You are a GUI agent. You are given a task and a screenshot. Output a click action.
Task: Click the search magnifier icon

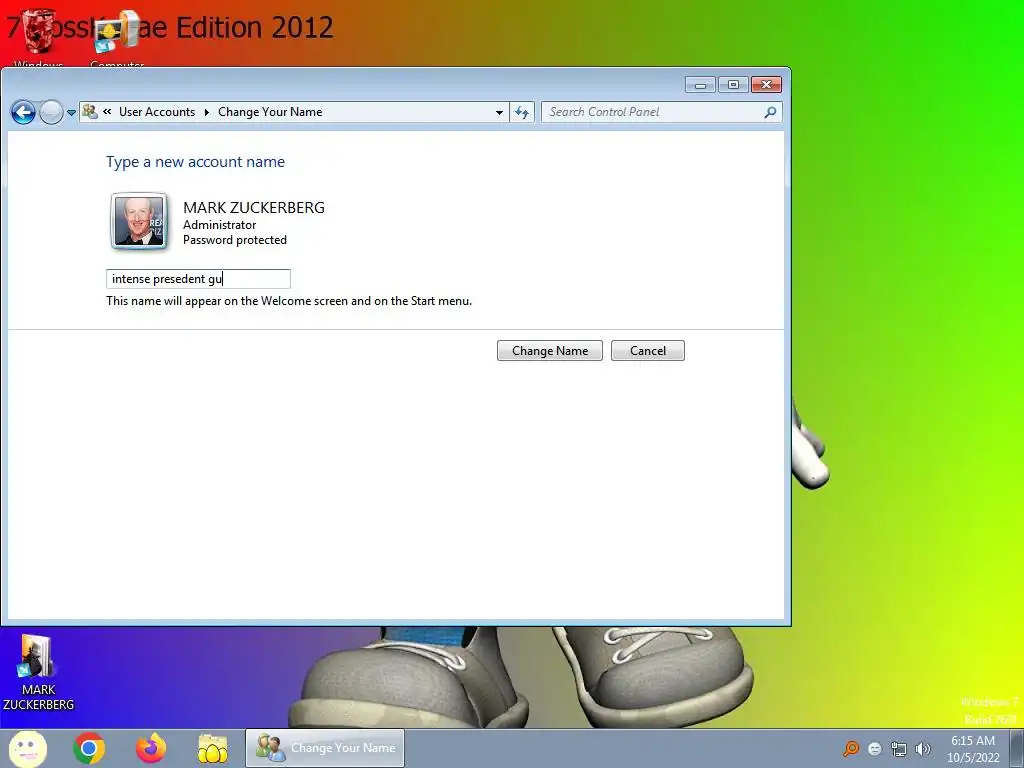(770, 112)
